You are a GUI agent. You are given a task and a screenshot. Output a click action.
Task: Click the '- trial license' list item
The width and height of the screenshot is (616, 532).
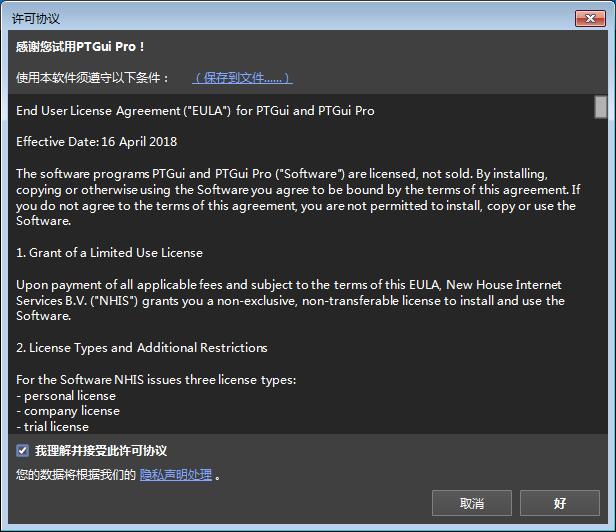pyautogui.click(x=53, y=427)
